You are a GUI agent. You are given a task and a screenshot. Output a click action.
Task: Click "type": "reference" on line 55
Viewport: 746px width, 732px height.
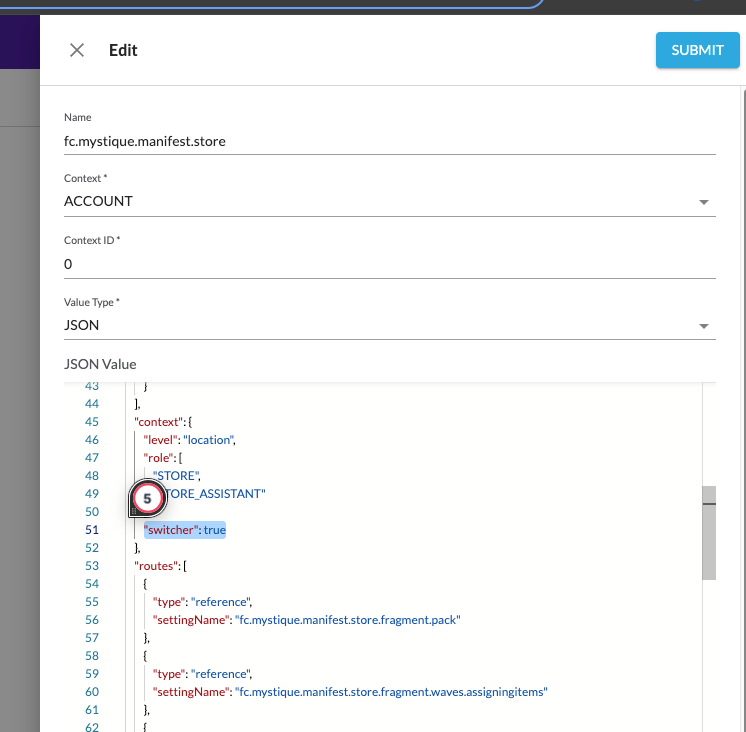[202, 602]
